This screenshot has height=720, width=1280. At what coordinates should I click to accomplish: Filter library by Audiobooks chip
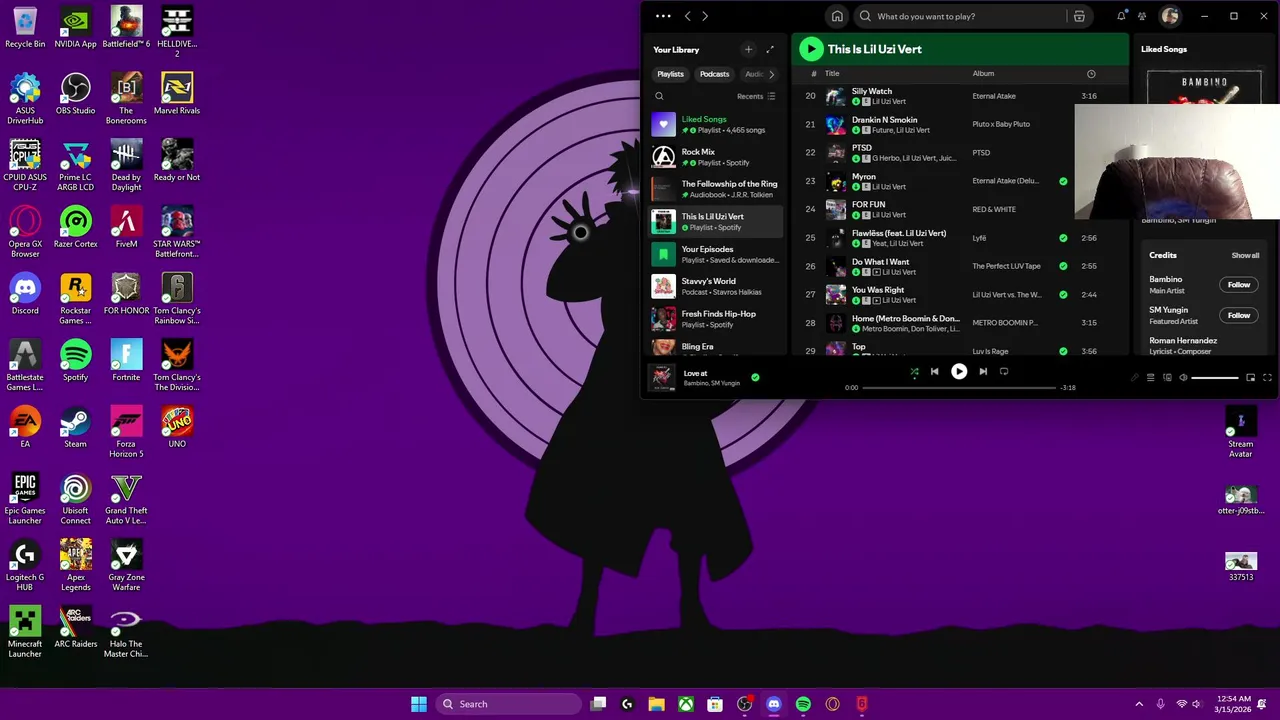pyautogui.click(x=753, y=74)
